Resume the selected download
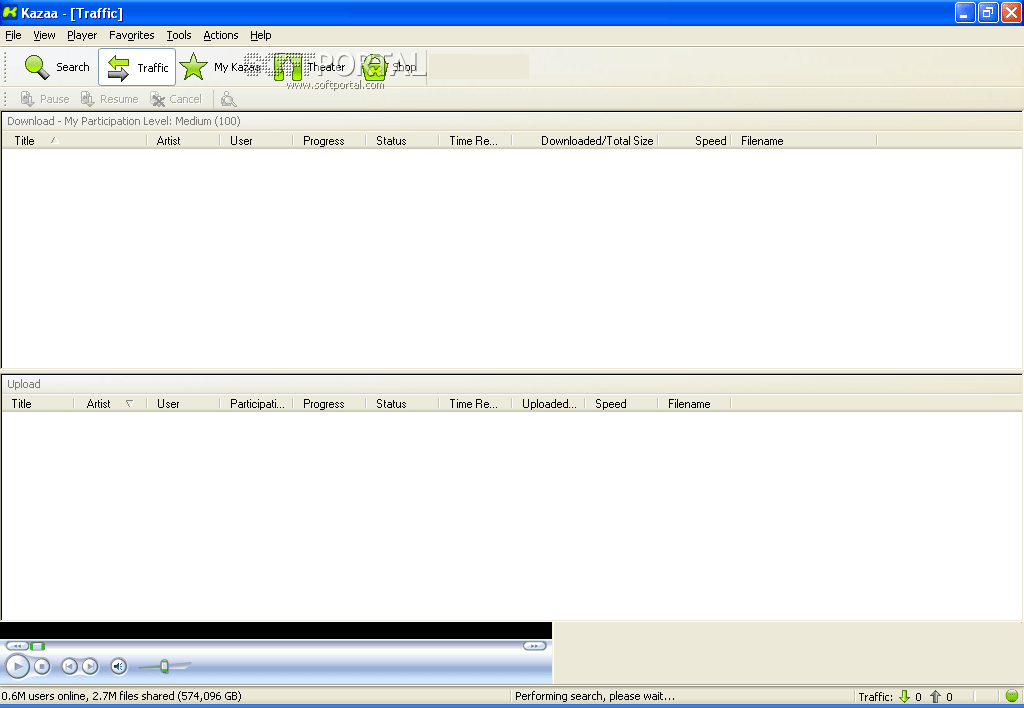This screenshot has width=1024, height=708. click(110, 99)
